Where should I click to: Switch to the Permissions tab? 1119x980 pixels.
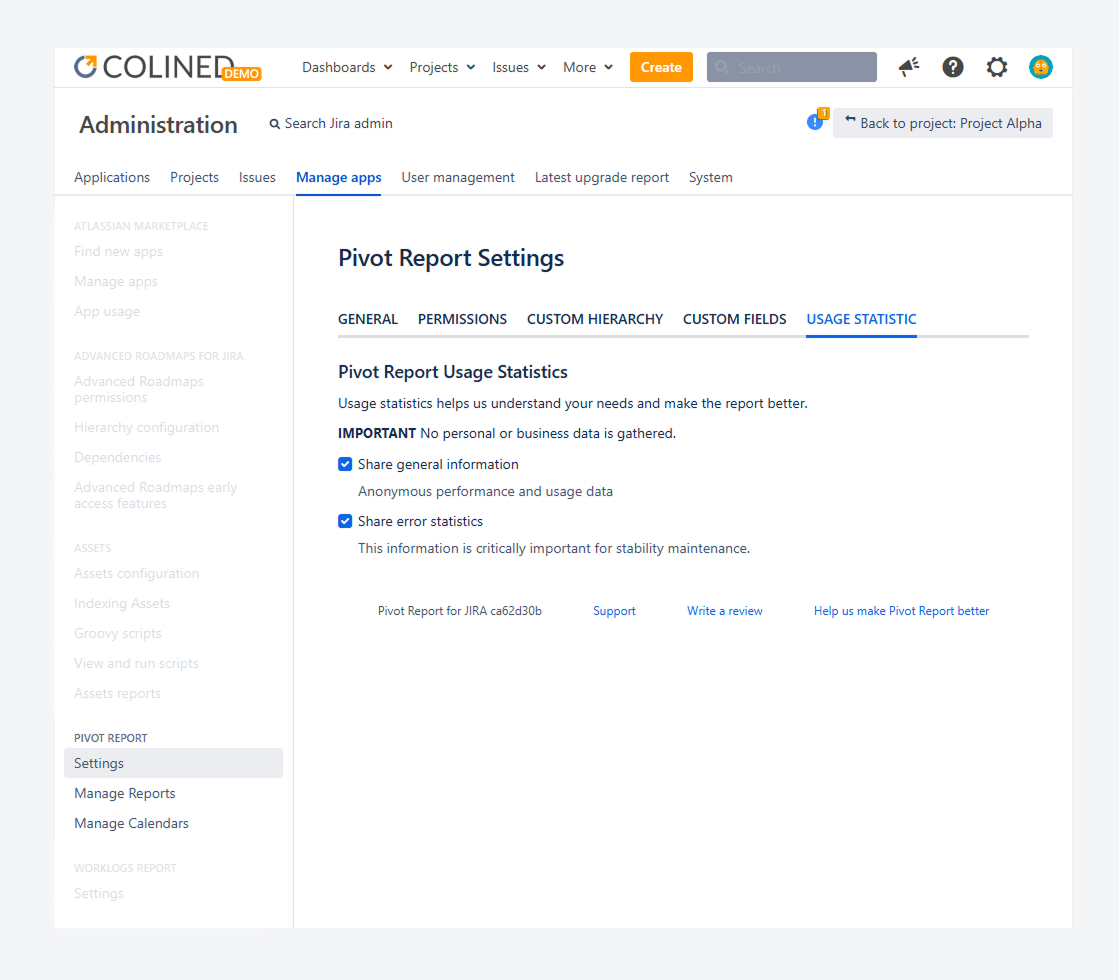462,319
